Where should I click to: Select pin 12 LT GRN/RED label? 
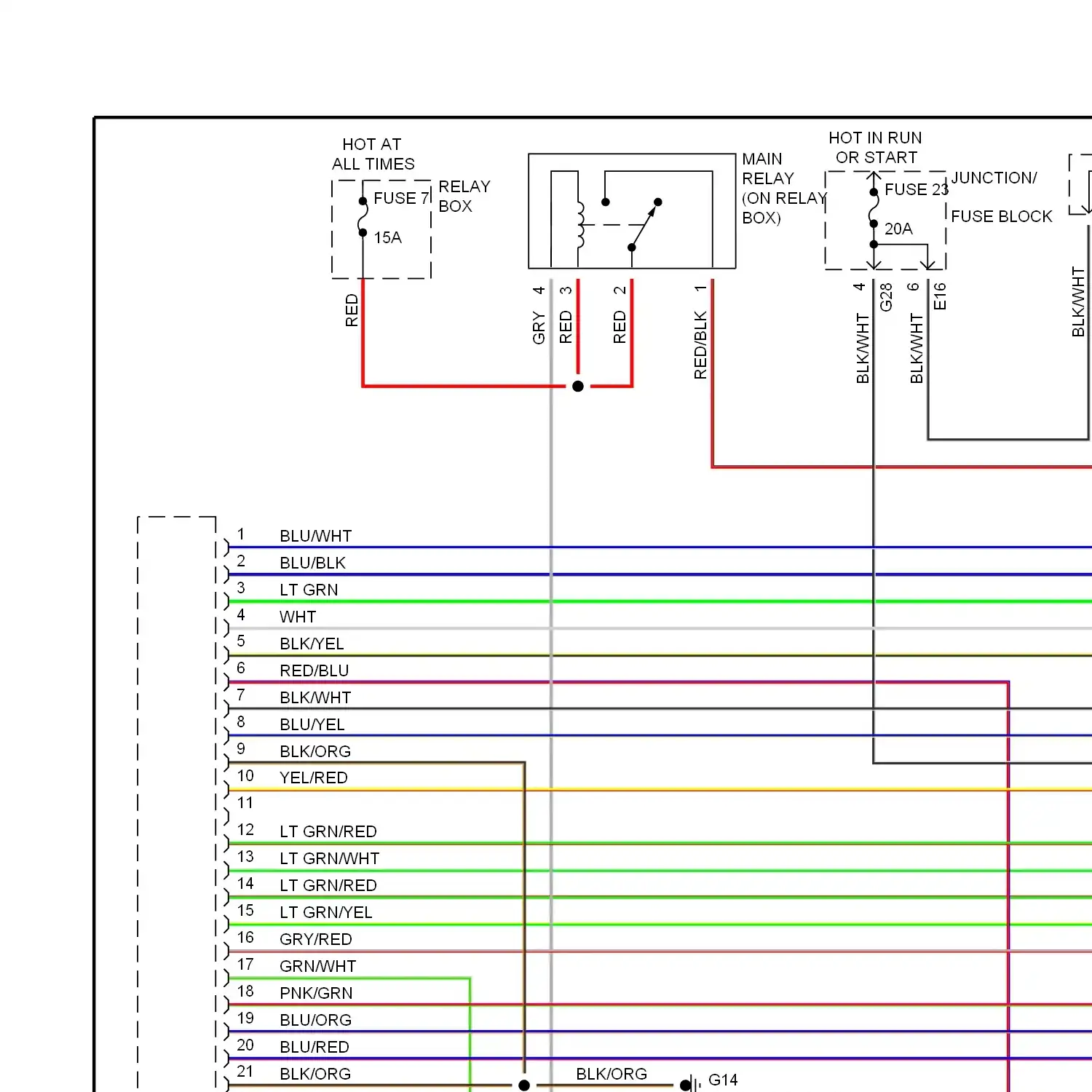coord(328,831)
